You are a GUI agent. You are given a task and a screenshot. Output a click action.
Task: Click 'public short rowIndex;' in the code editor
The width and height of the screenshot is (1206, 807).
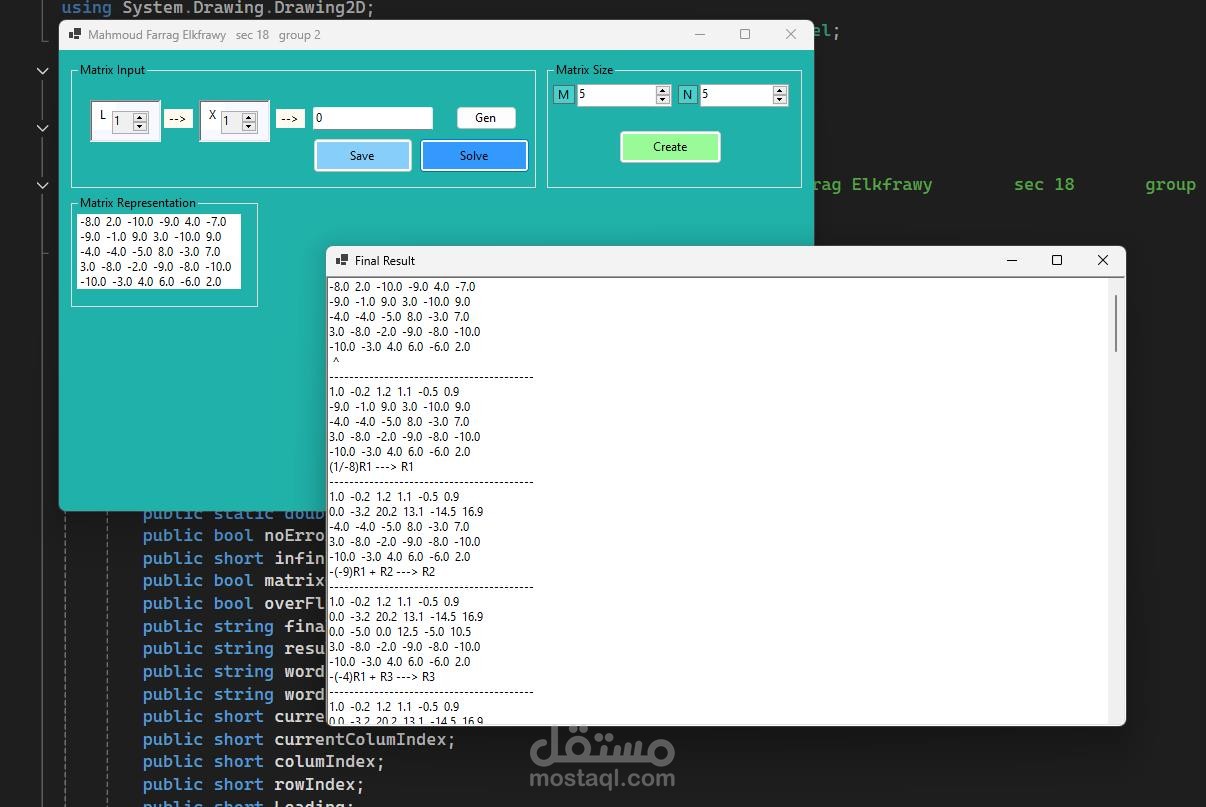[x=253, y=784]
